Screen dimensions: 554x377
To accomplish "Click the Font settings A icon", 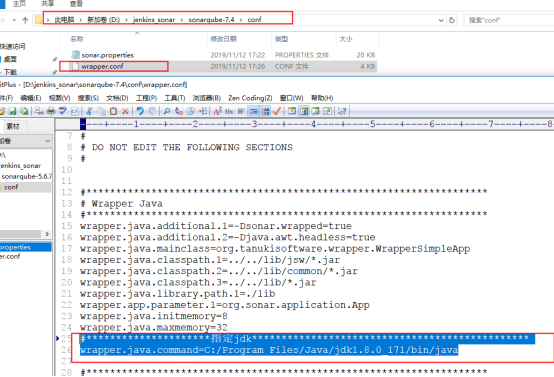I will [218, 111].
